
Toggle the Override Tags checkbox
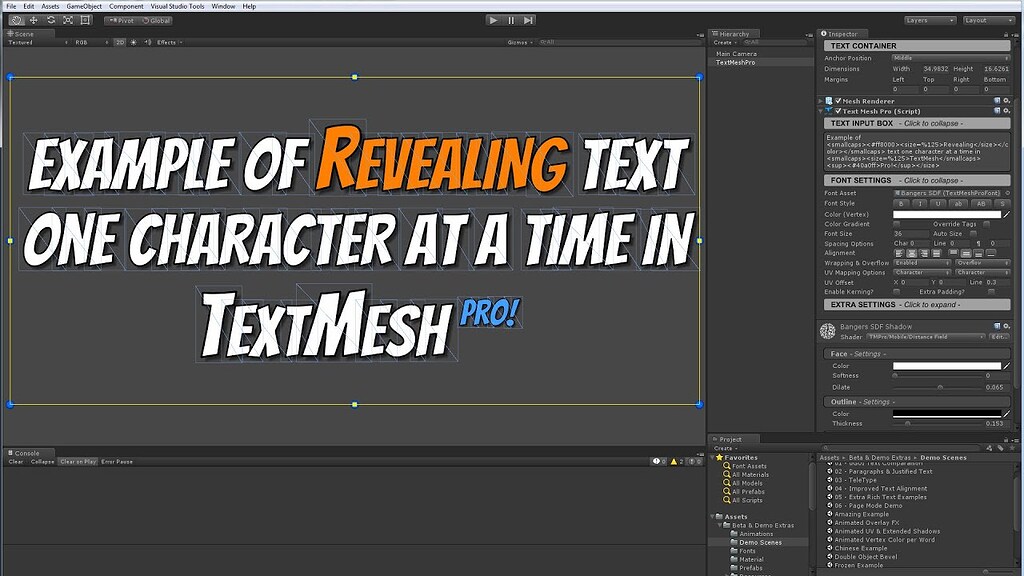tap(986, 223)
